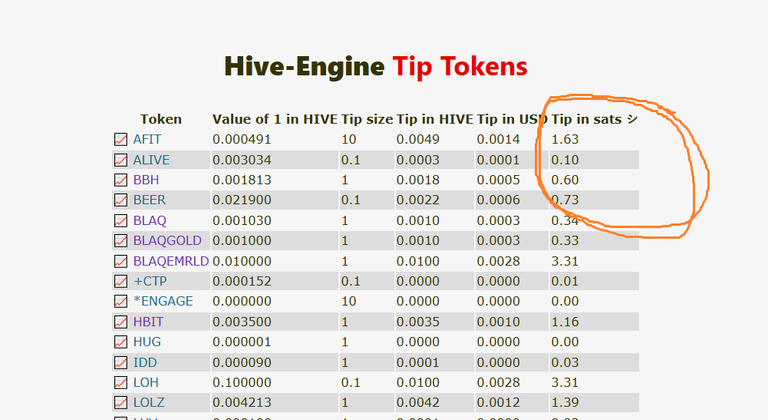Image resolution: width=768 pixels, height=420 pixels.
Task: Open the AFIT token link
Action: pyautogui.click(x=147, y=139)
